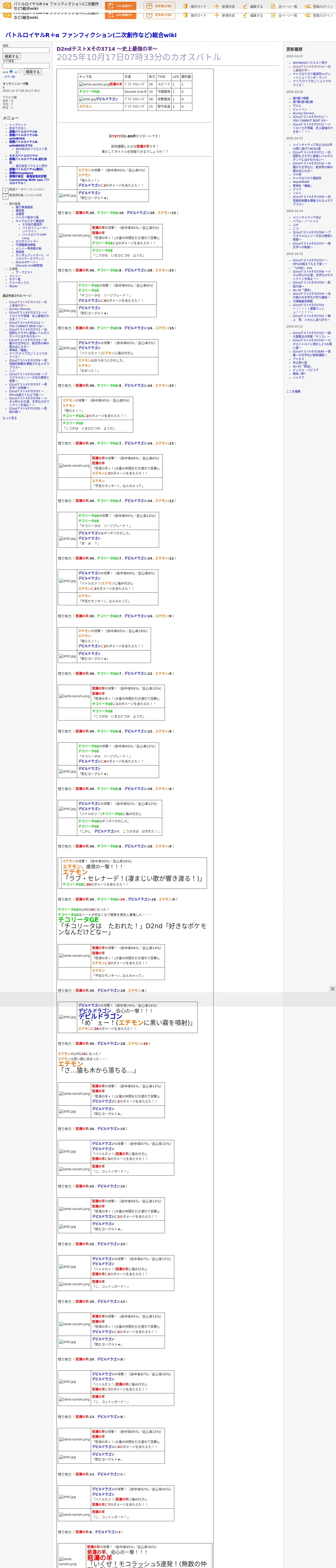Viewport: 336px width, 1568px height.
Task: Open ヴァルム in update history
Action: (297, 105)
